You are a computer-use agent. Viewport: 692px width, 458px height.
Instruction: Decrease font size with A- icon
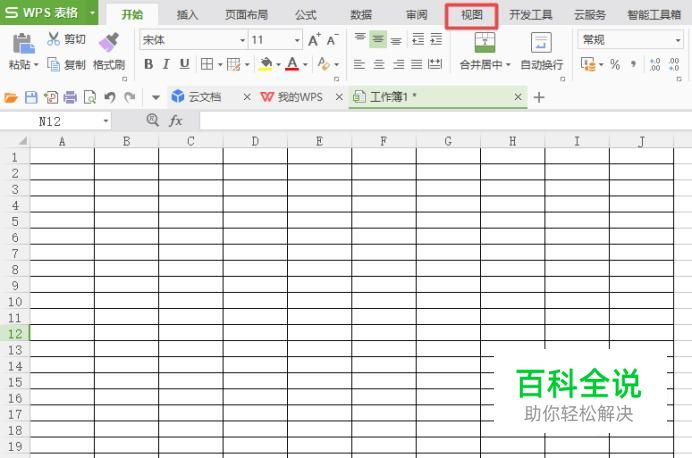click(332, 40)
